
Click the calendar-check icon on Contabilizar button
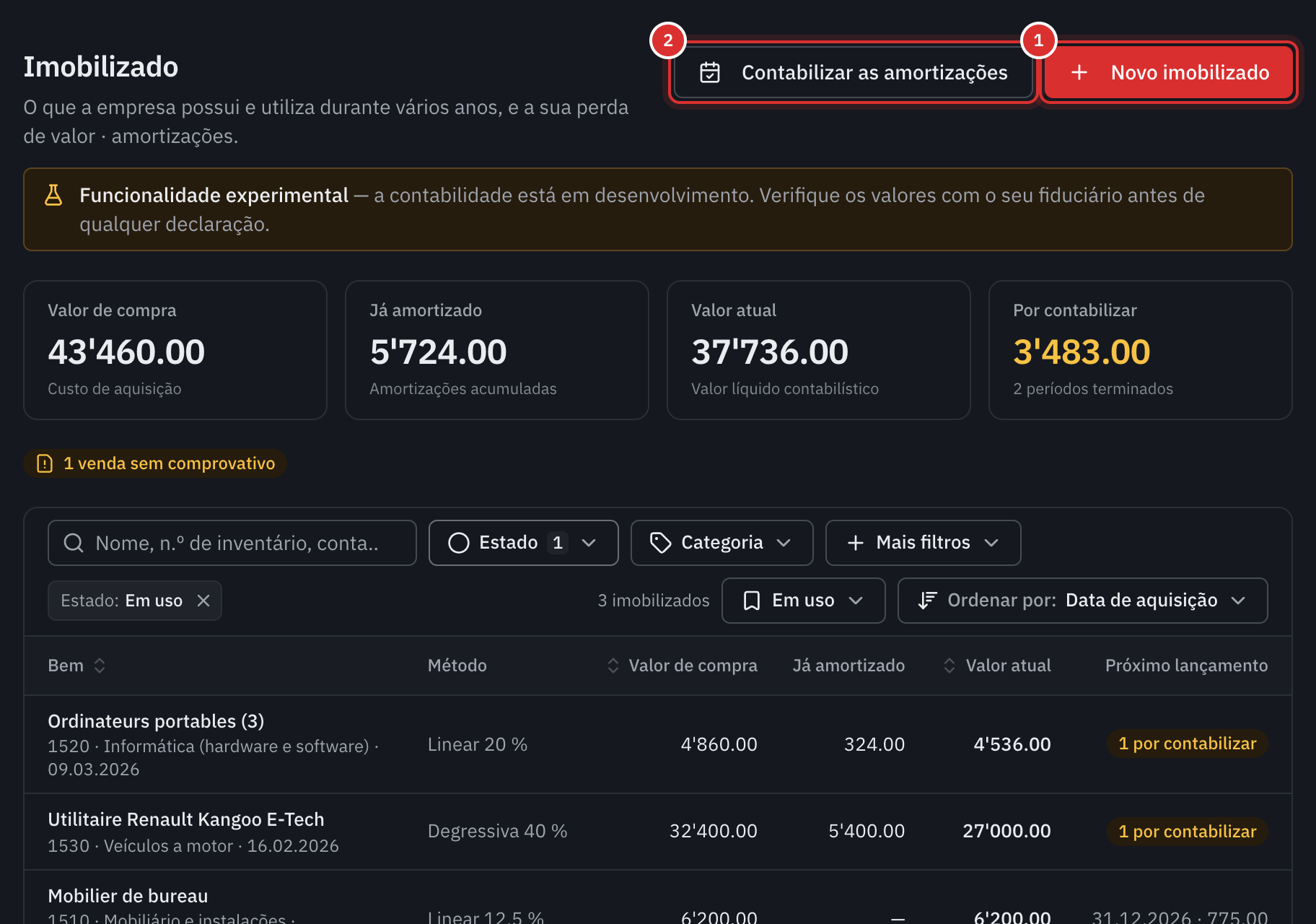[x=710, y=72]
